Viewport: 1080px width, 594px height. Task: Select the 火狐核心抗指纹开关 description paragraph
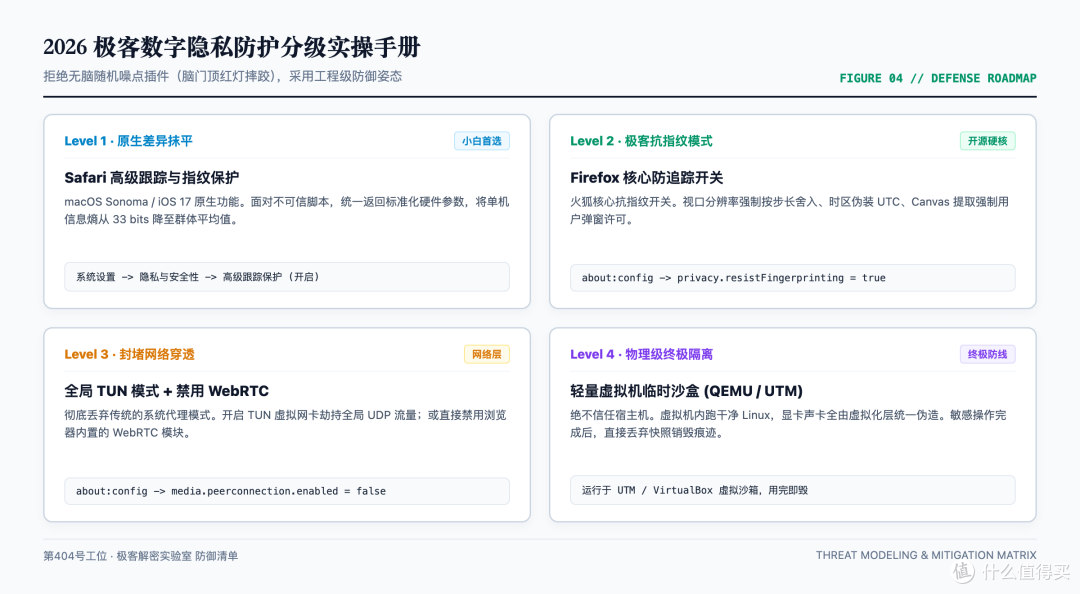click(789, 210)
